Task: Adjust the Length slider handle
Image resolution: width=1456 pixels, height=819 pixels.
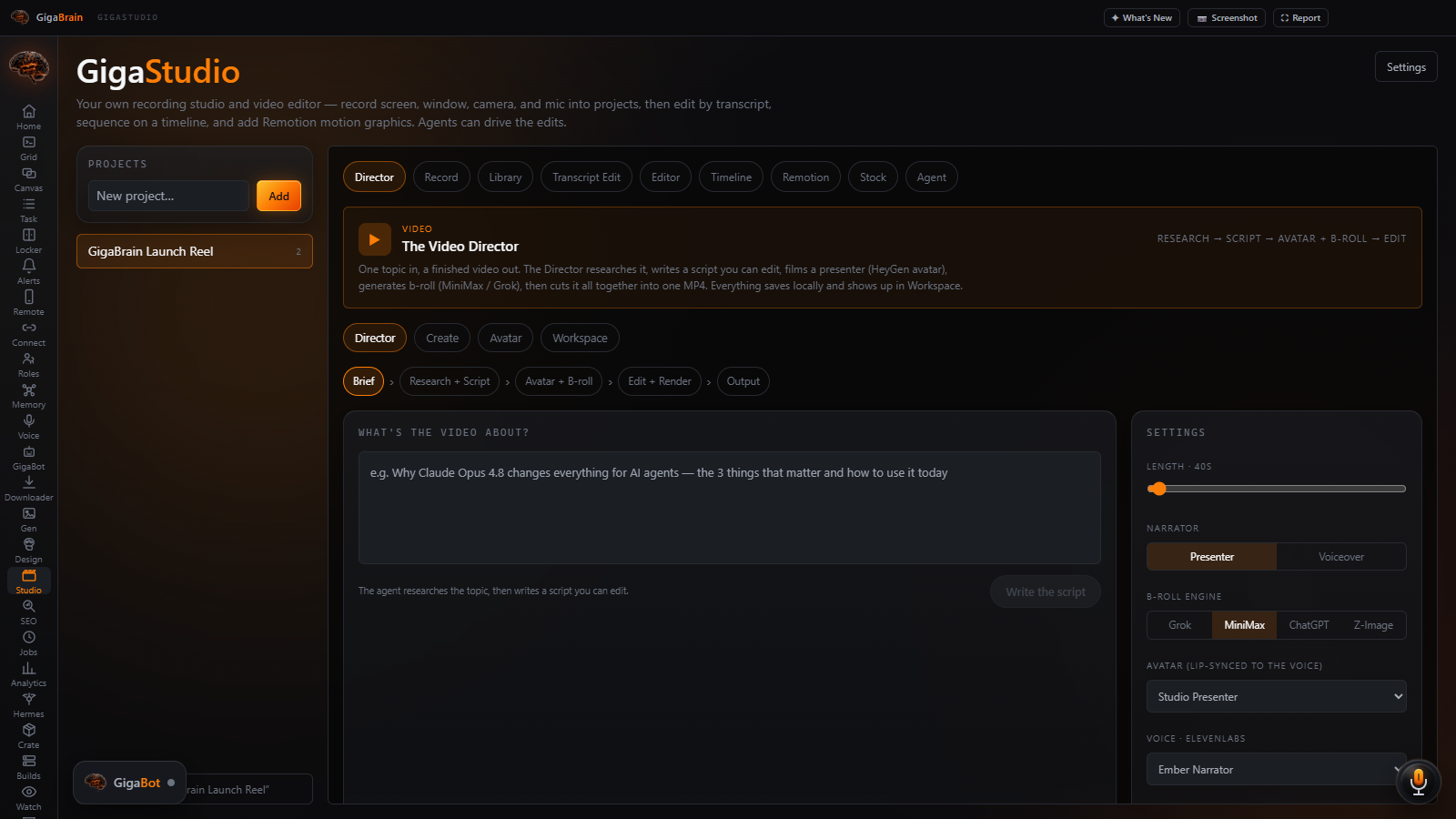Action: (x=1158, y=489)
